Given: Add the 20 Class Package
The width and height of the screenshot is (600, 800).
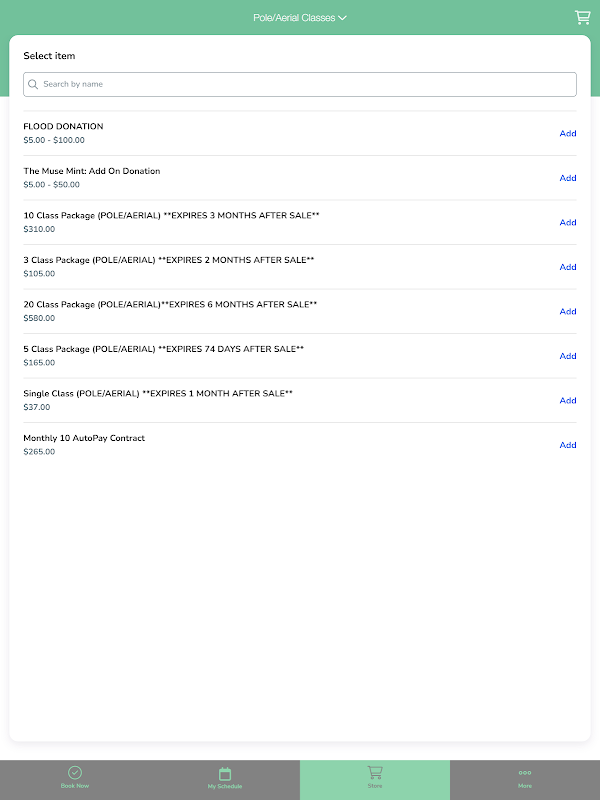Looking at the screenshot, I should 567,311.
